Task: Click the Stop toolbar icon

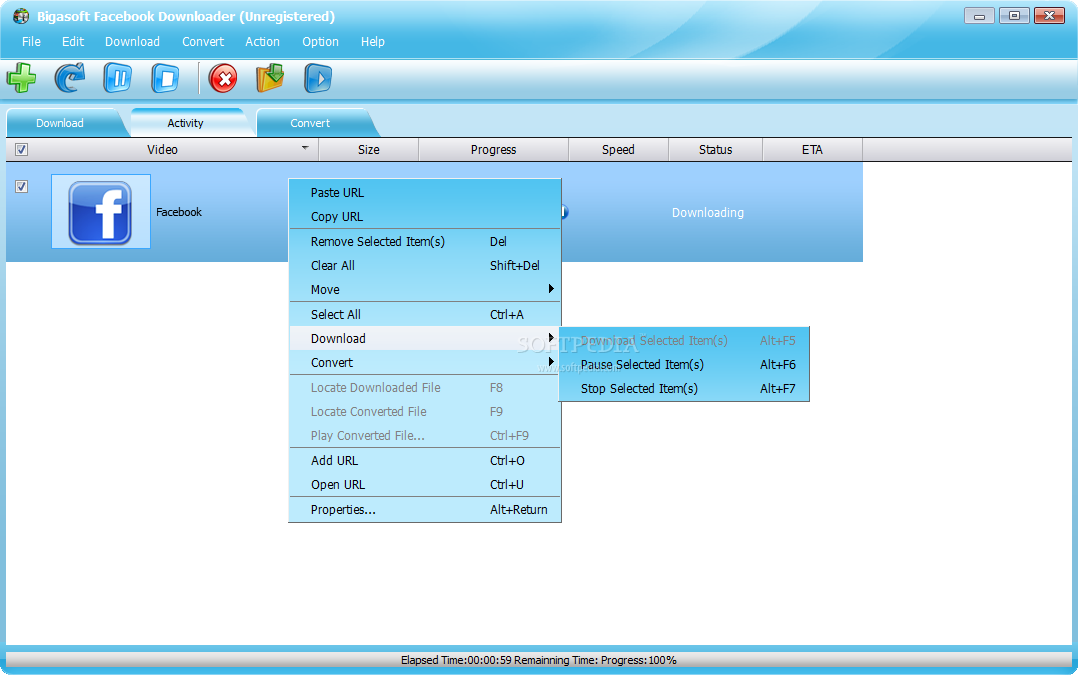Action: tap(165, 78)
